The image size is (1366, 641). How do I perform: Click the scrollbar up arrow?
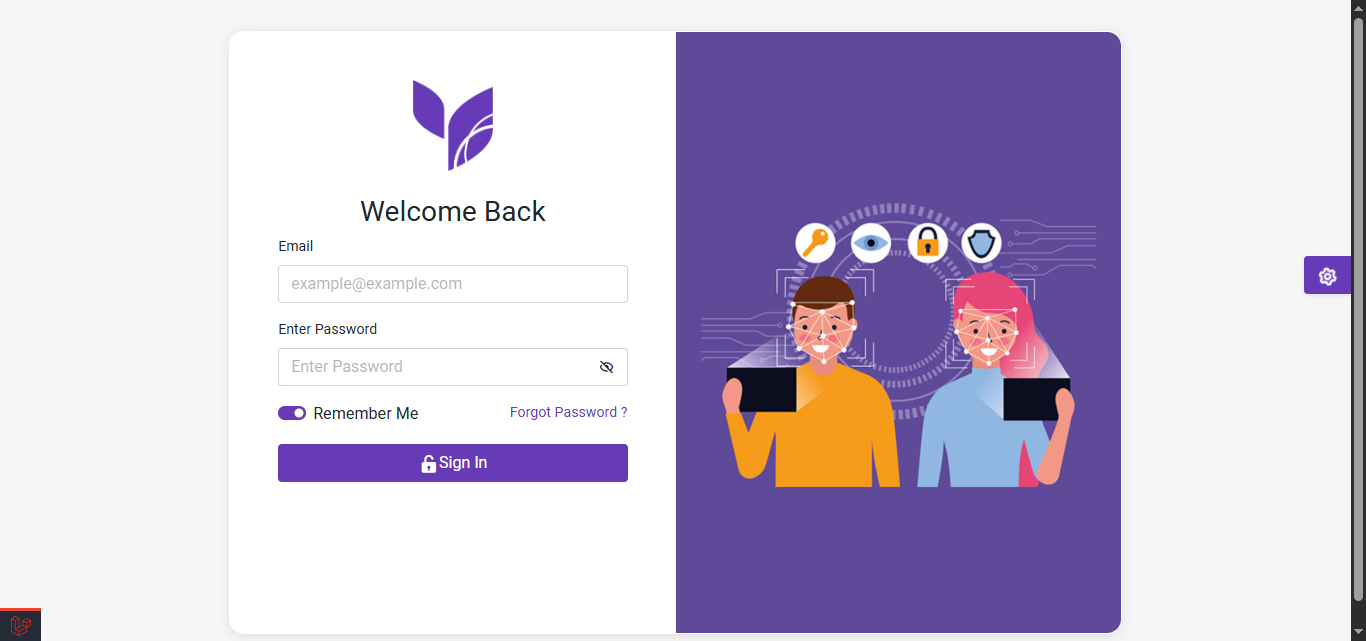point(1358,8)
